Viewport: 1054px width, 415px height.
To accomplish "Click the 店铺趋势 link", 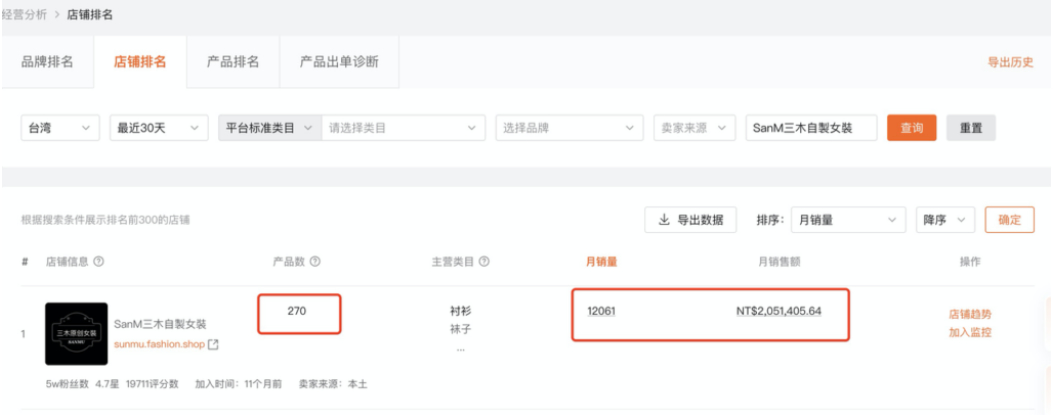I will click(970, 314).
